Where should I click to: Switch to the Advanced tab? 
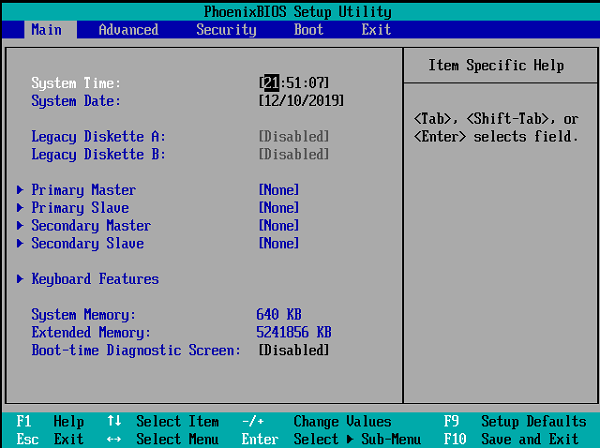point(128,30)
